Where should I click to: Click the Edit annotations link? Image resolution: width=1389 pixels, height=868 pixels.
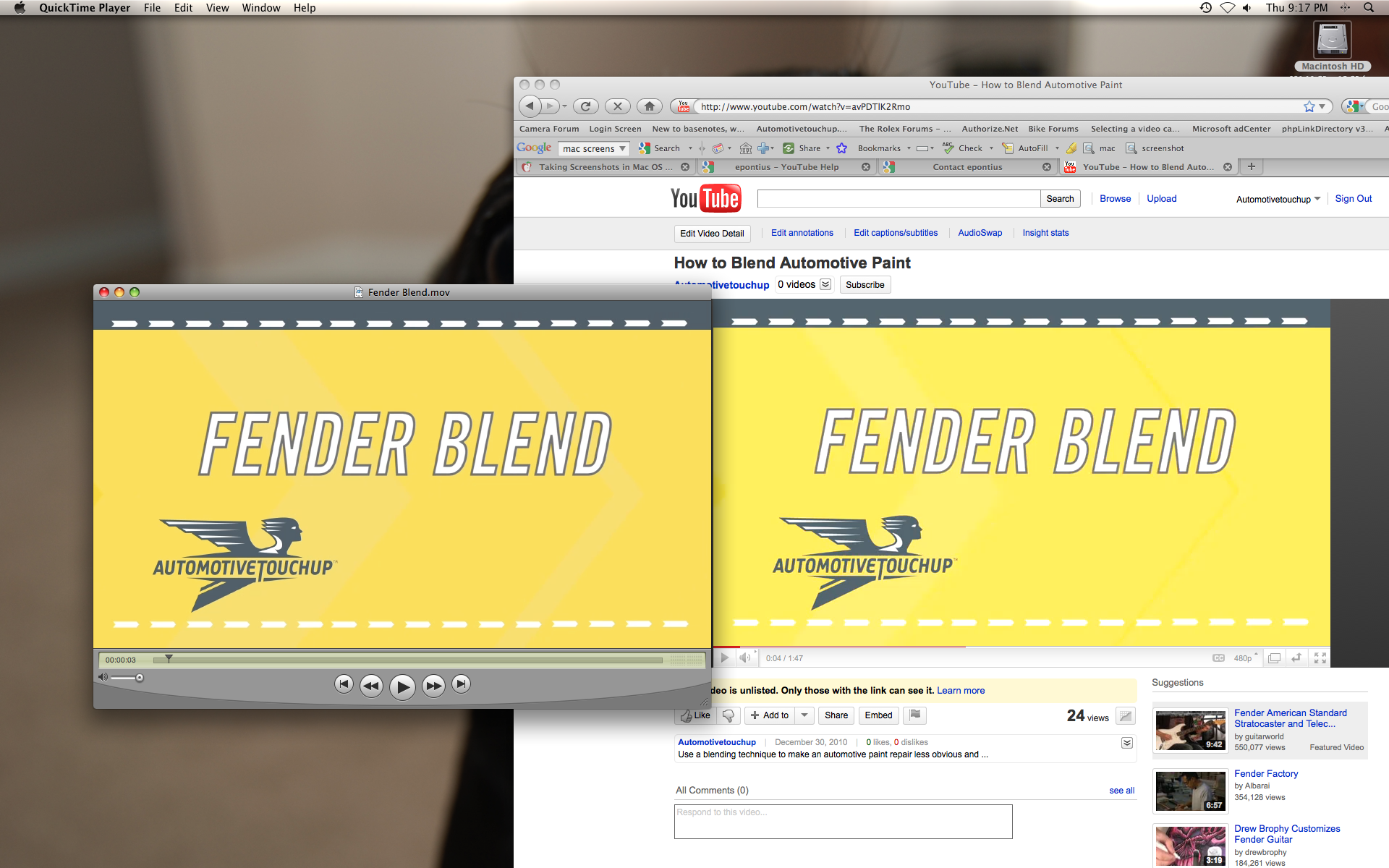pyautogui.click(x=802, y=233)
